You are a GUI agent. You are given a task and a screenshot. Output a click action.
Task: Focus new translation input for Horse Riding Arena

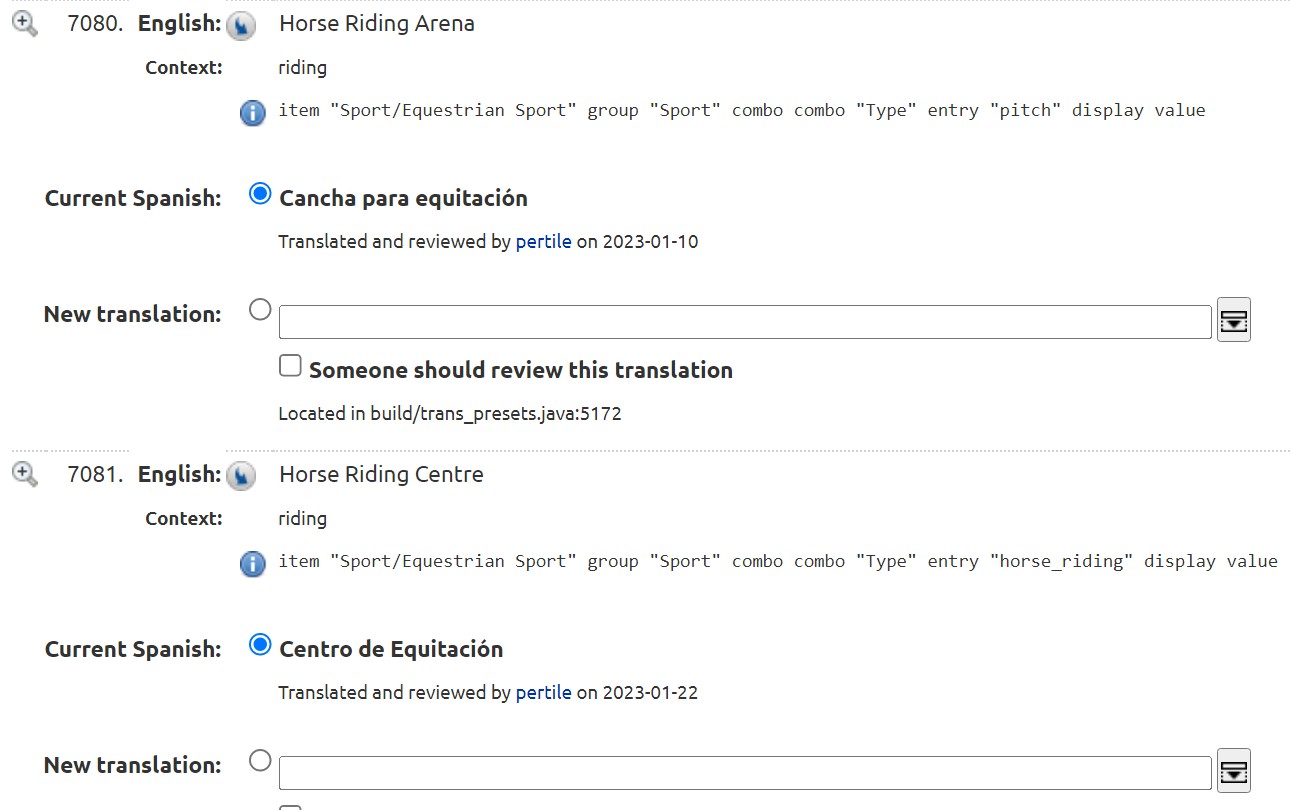coord(744,322)
